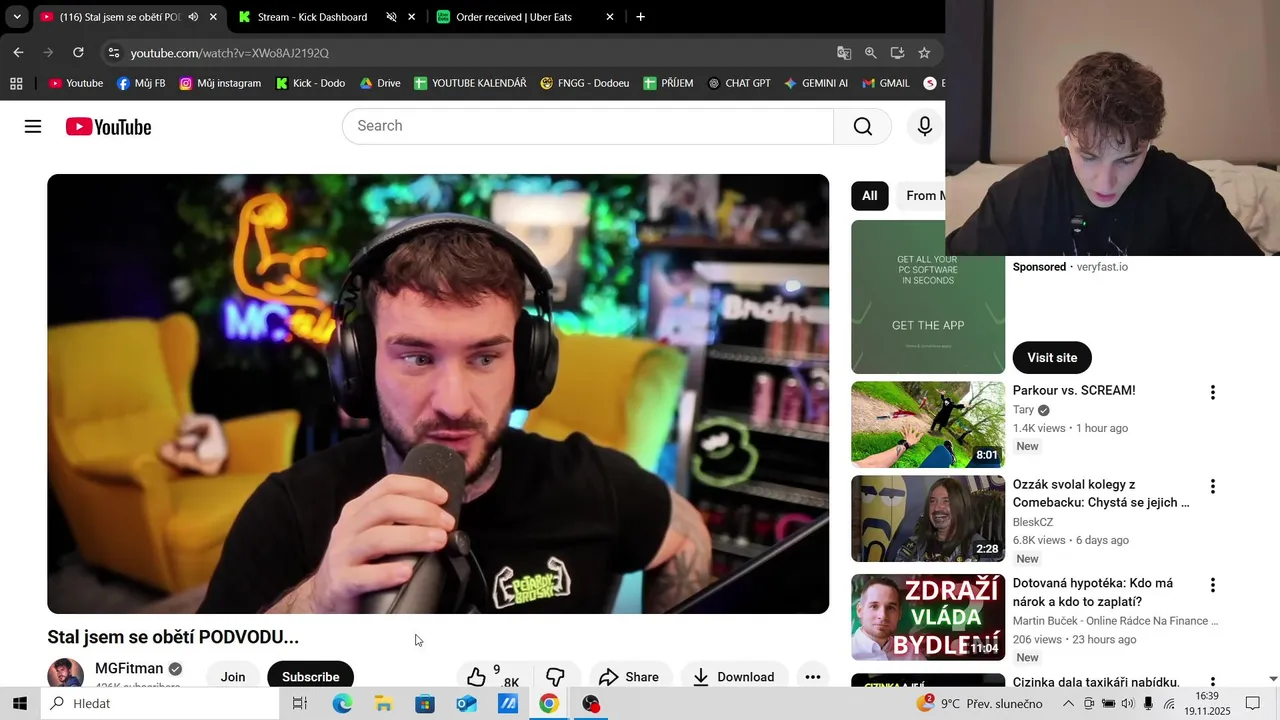1280x720 pixels.
Task: Launch Microsoft Edge from taskbar
Action: coord(342,704)
